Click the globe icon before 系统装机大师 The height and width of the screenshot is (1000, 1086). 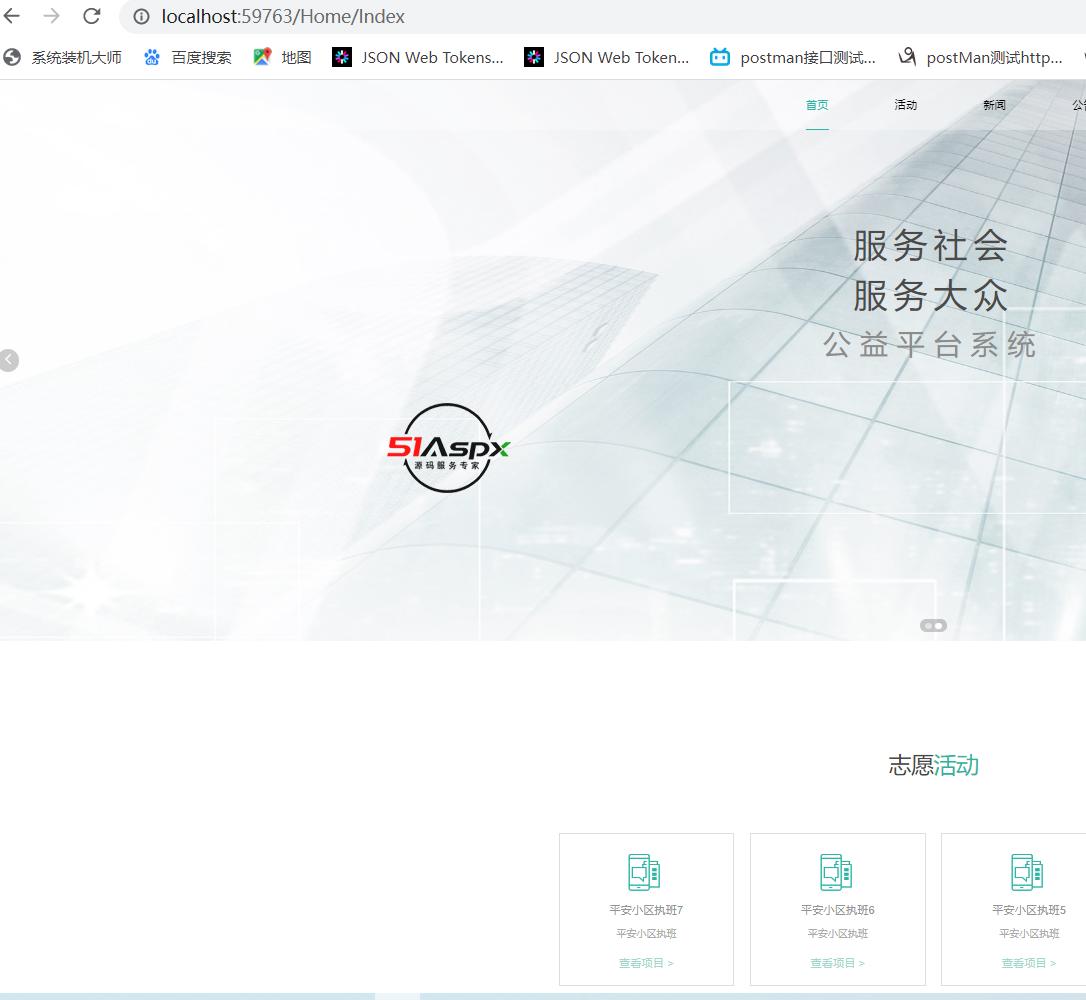[12, 57]
